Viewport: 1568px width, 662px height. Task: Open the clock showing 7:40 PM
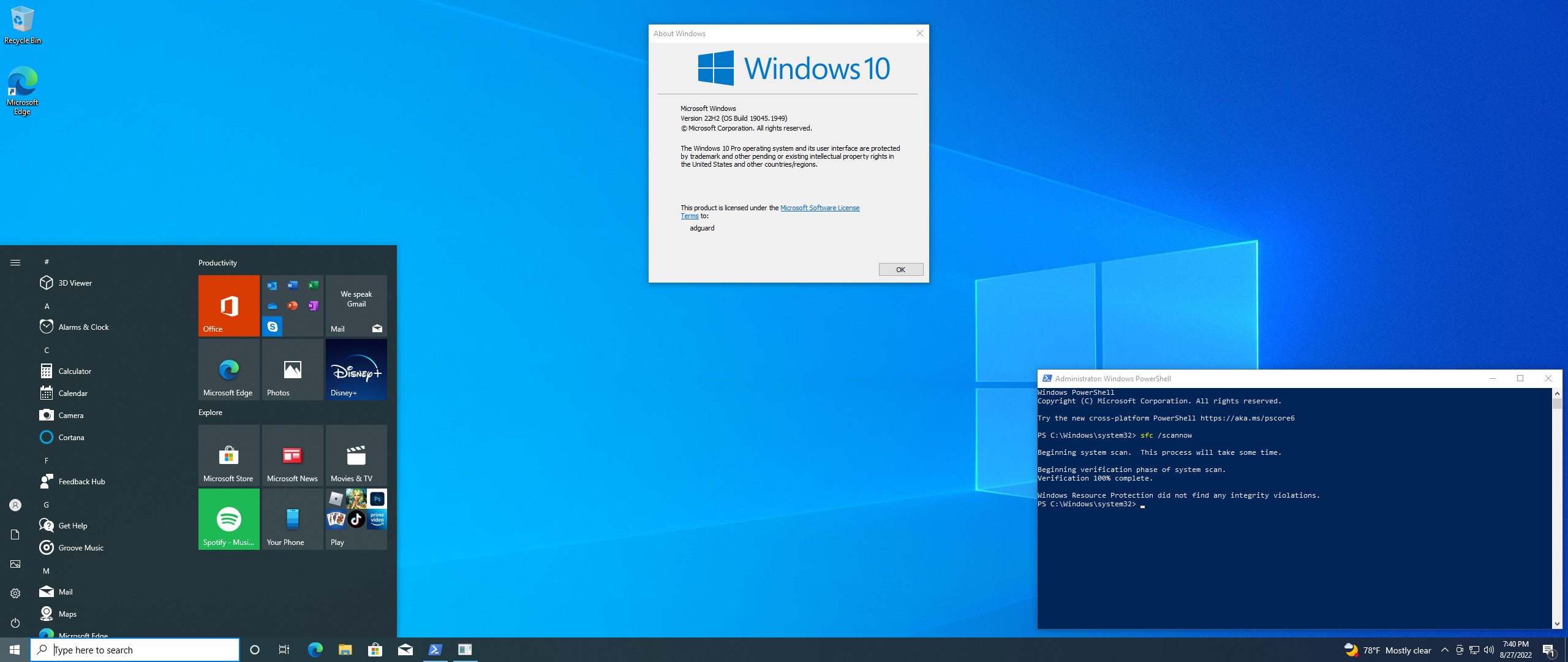pos(1515,650)
